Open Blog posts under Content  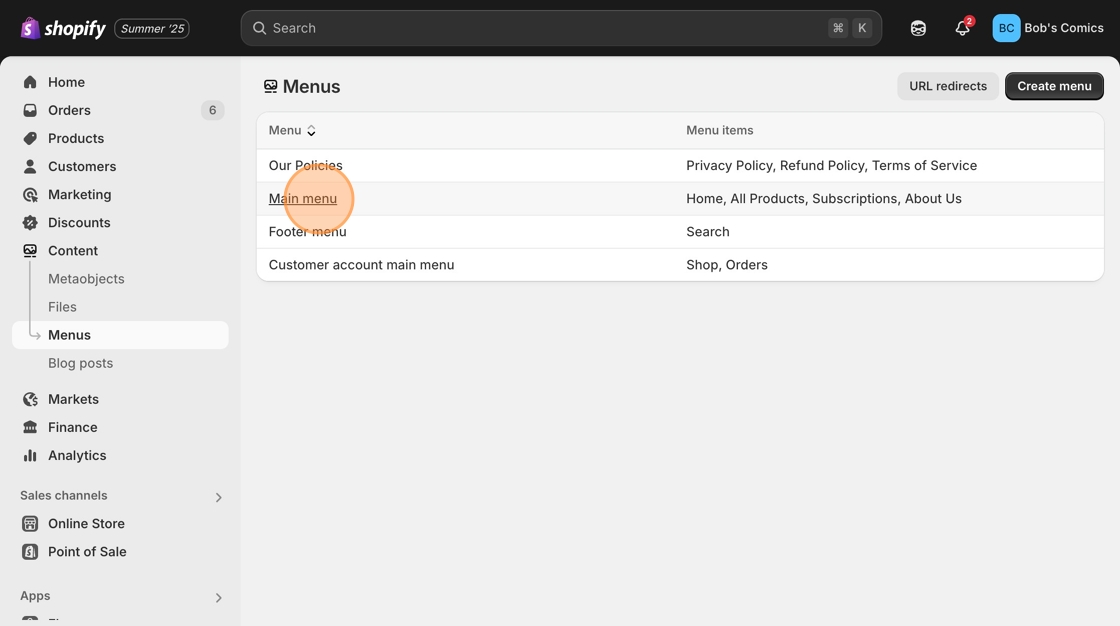[81, 363]
